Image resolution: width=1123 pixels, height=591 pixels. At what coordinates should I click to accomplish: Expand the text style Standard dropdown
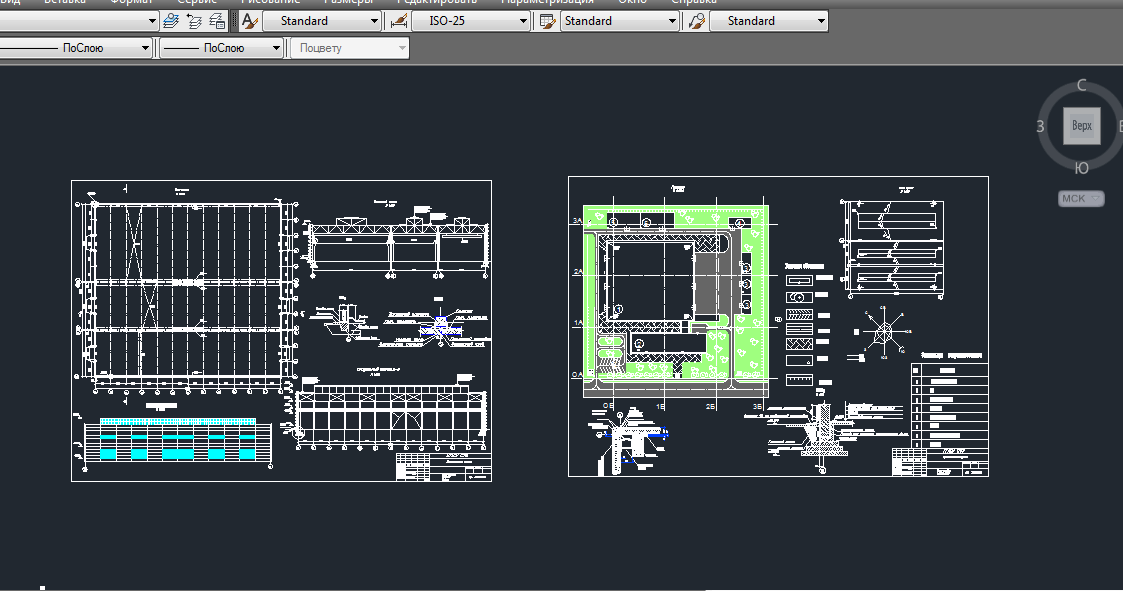tap(322, 21)
